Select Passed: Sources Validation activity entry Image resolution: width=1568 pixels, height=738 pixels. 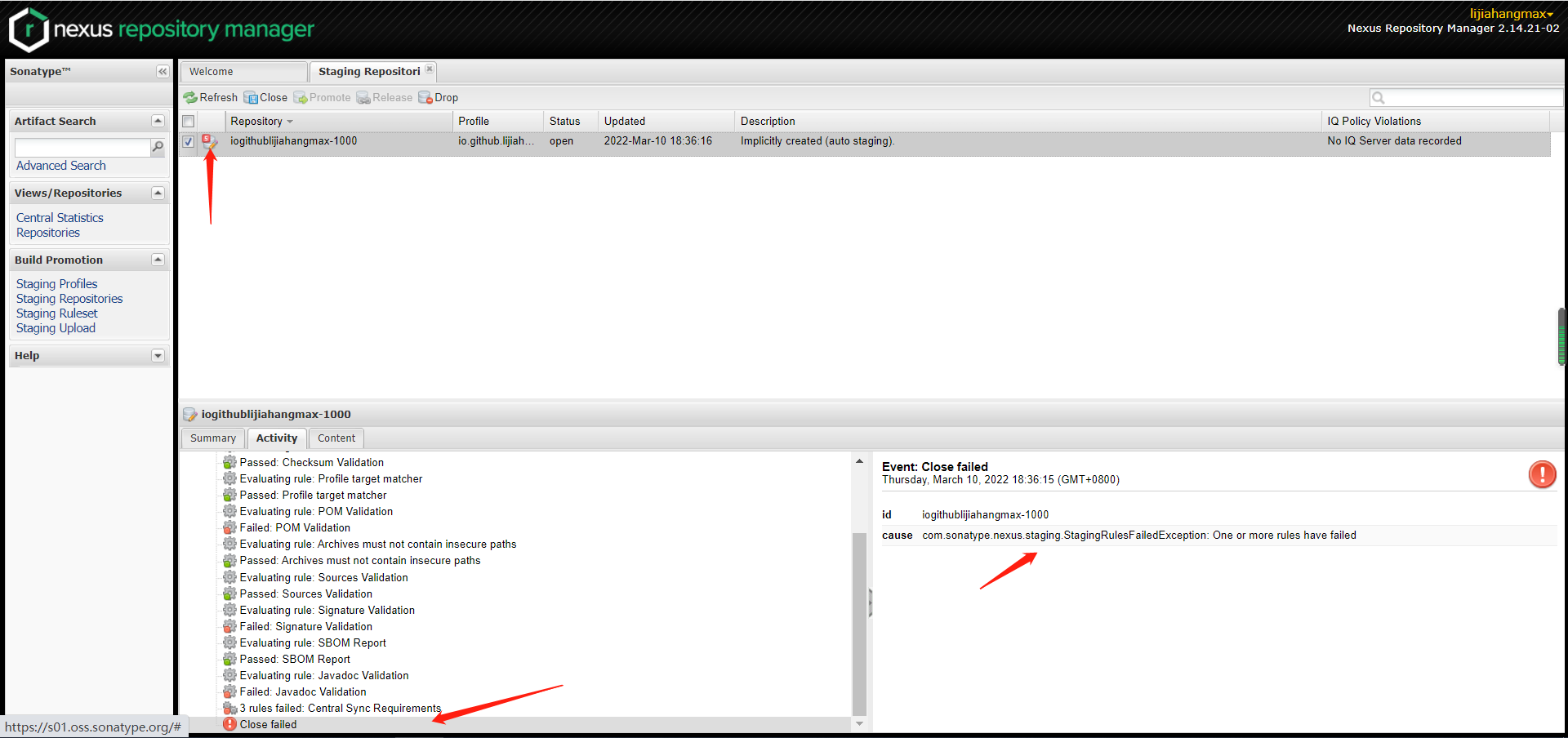[305, 594]
